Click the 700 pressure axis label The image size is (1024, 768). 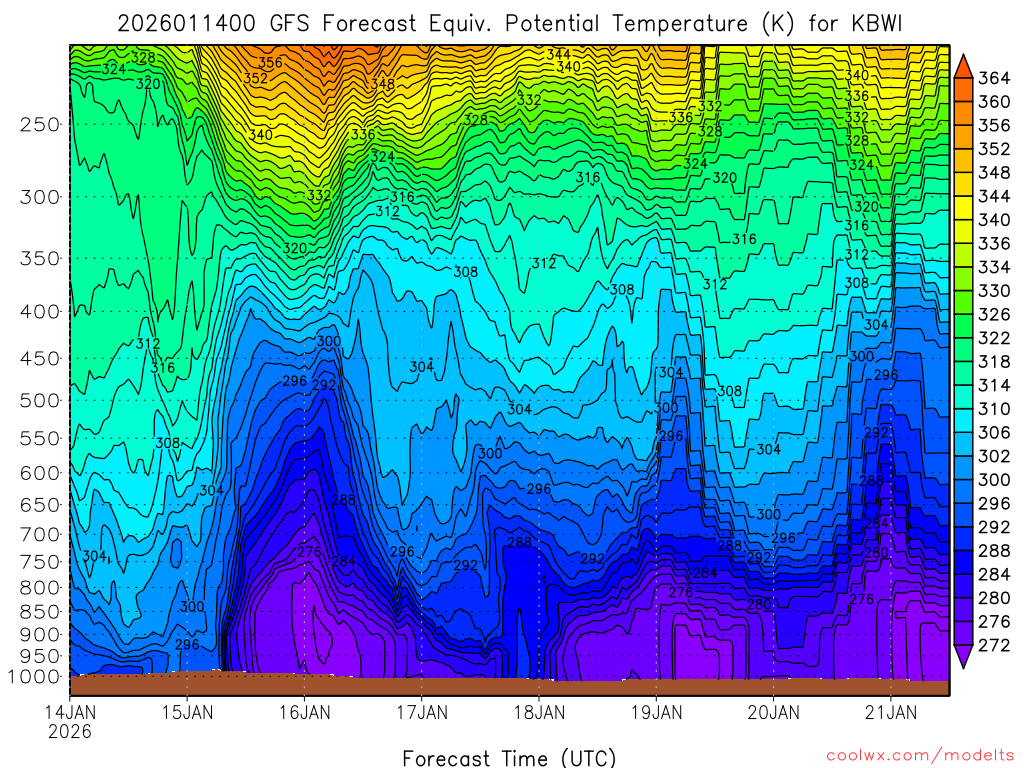click(39, 535)
